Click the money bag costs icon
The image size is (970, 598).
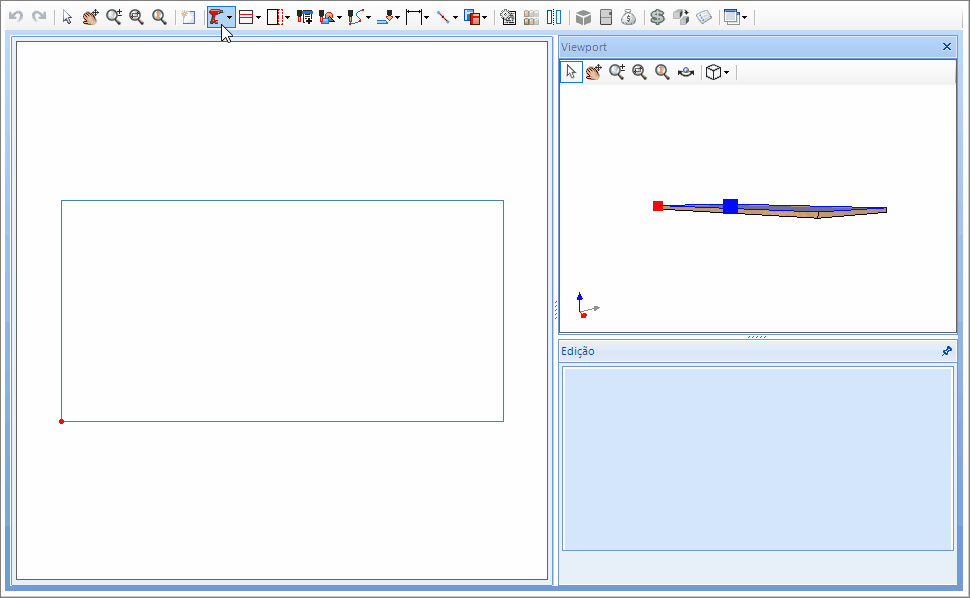(627, 17)
